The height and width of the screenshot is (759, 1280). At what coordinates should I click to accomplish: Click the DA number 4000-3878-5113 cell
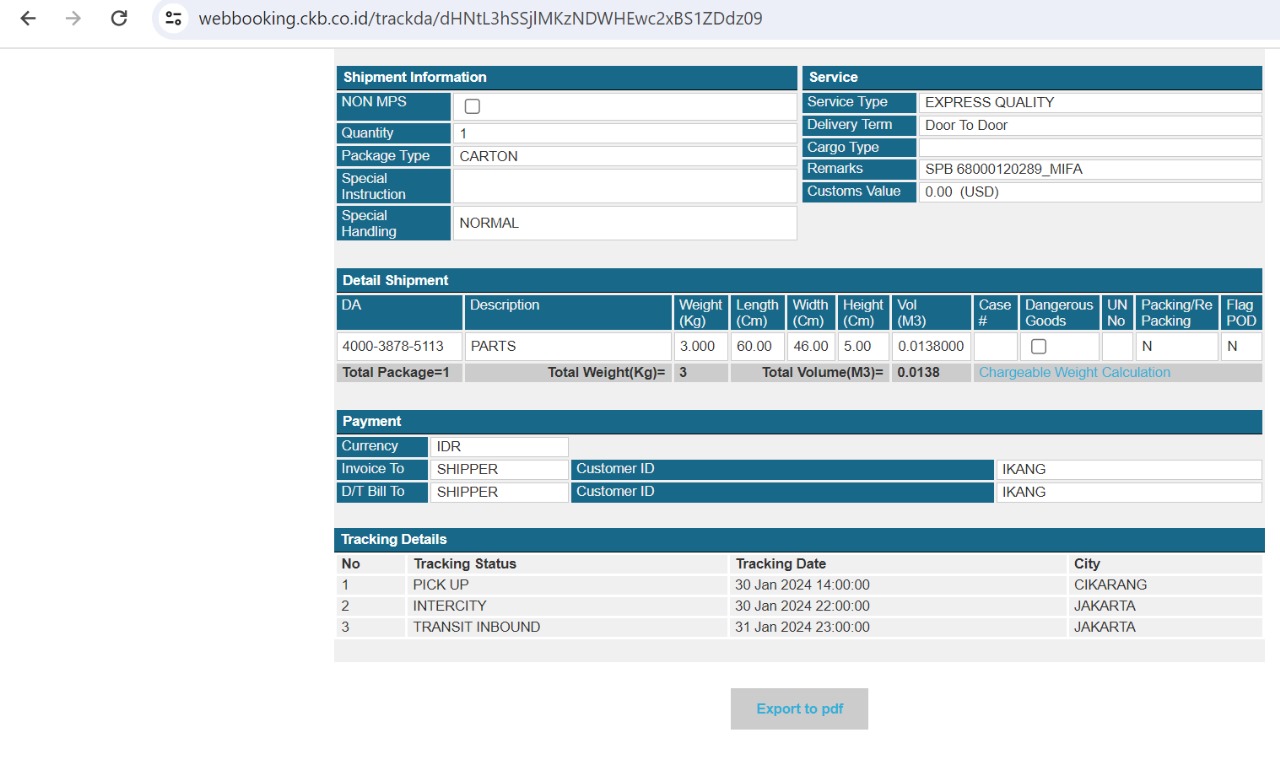pos(399,346)
